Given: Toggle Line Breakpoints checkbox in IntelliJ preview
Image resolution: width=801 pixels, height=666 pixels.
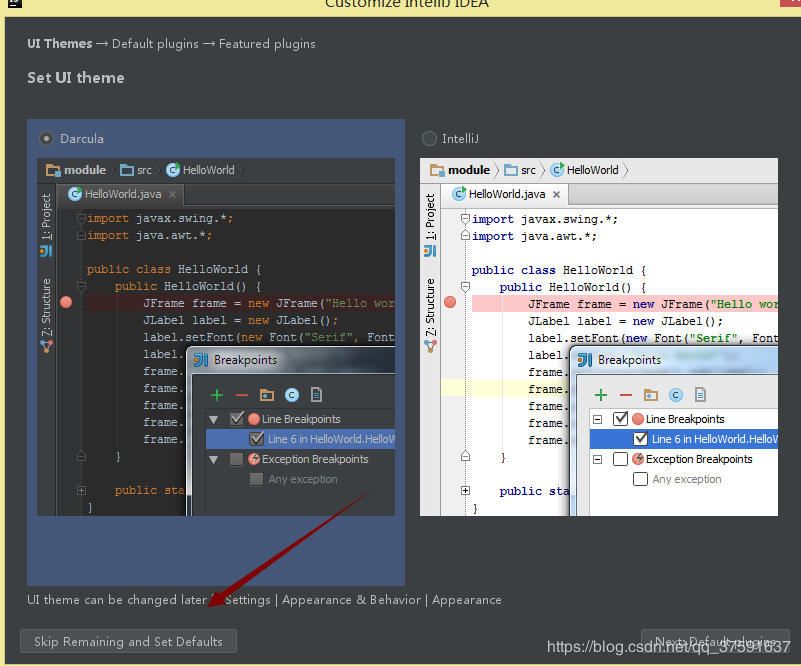Looking at the screenshot, I should (620, 419).
